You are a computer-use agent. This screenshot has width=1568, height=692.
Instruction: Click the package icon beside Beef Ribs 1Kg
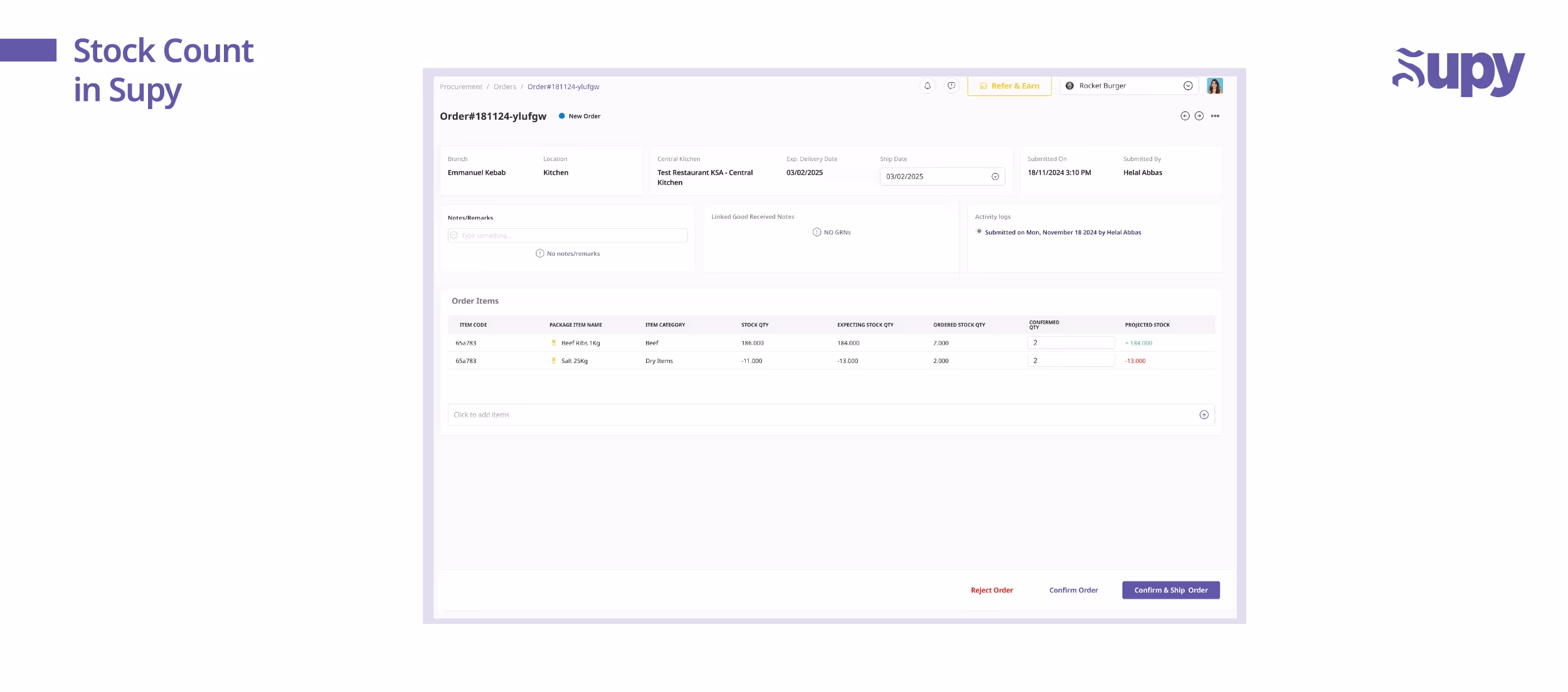(554, 343)
